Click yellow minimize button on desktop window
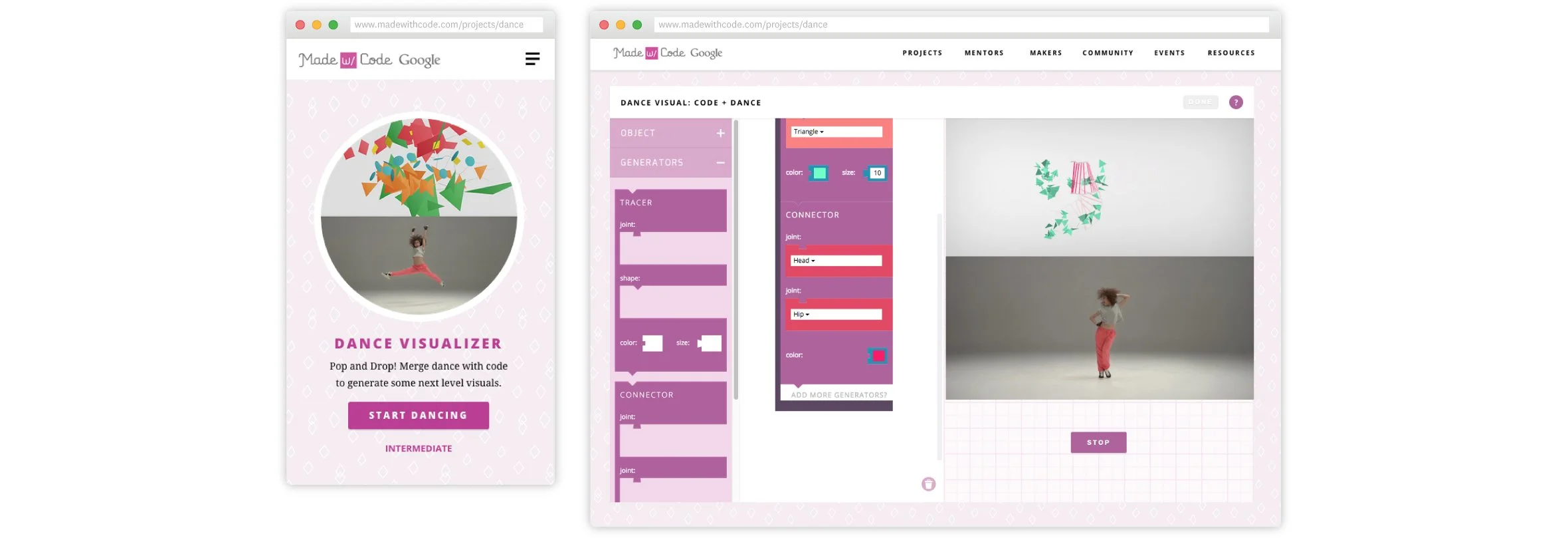The height and width of the screenshot is (538, 1568). click(x=621, y=25)
